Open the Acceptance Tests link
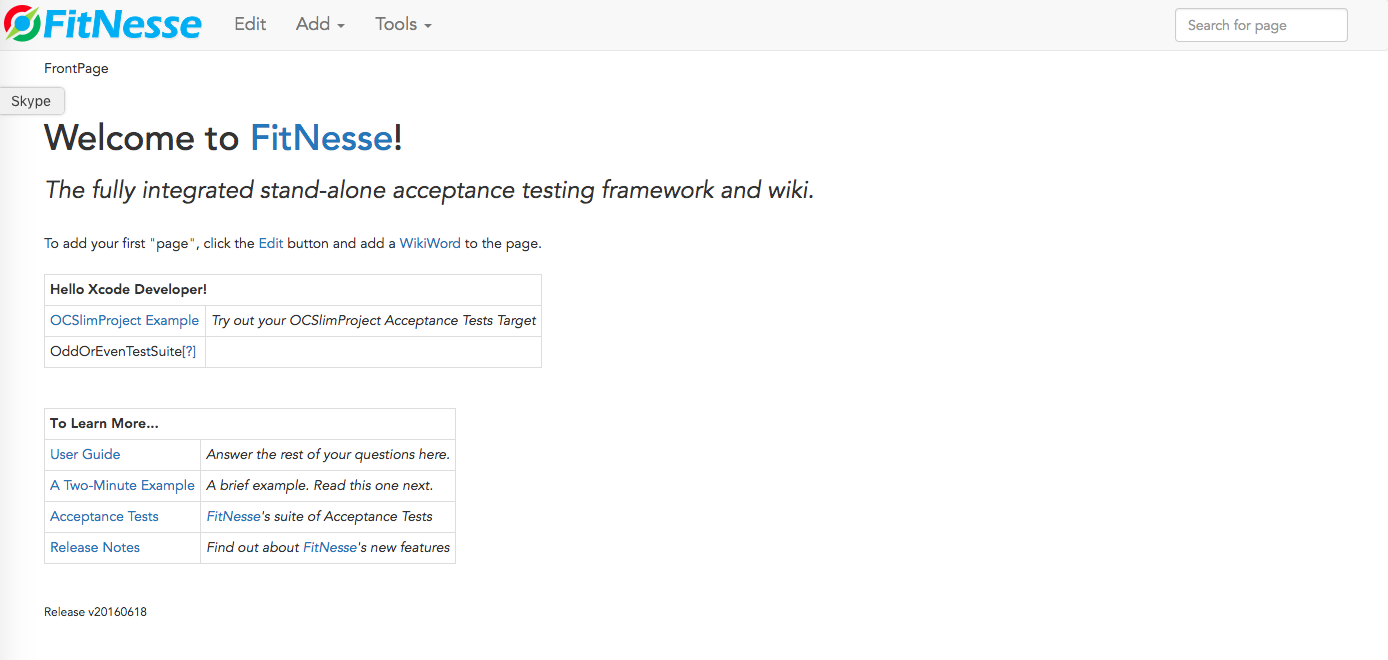The height and width of the screenshot is (660, 1388). coord(104,516)
